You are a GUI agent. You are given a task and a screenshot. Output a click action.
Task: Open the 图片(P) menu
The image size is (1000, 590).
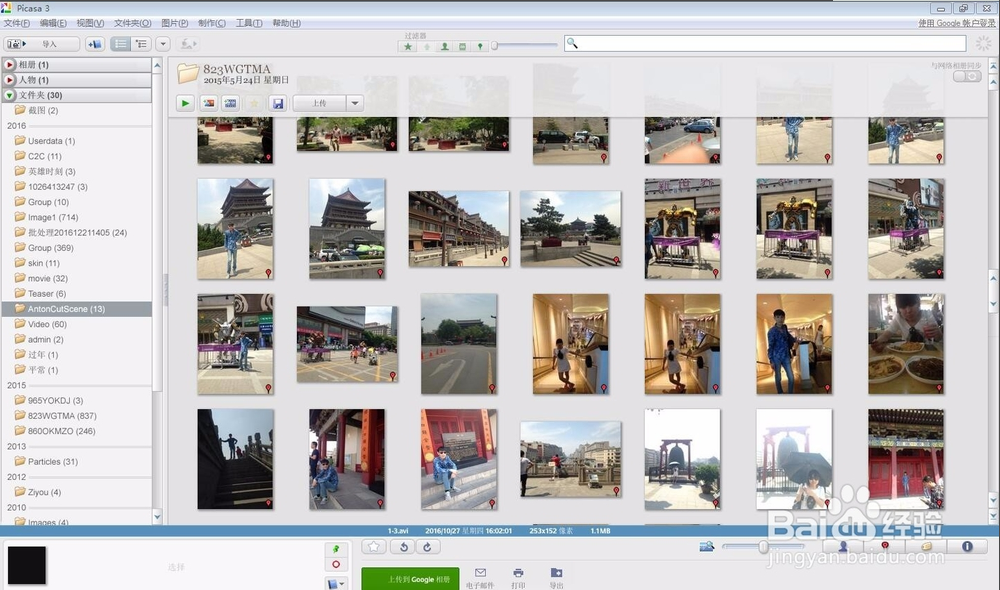click(175, 23)
